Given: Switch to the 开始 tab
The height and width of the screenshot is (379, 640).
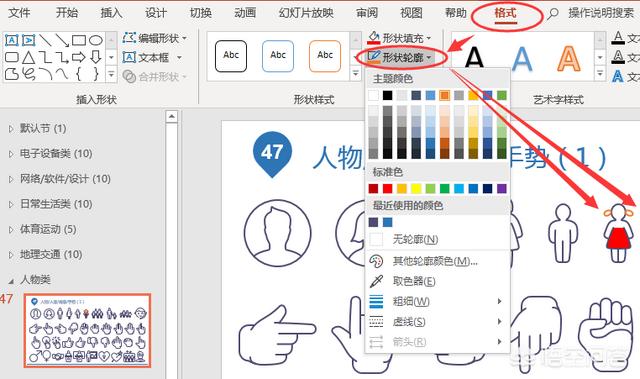Looking at the screenshot, I should coord(67,13).
